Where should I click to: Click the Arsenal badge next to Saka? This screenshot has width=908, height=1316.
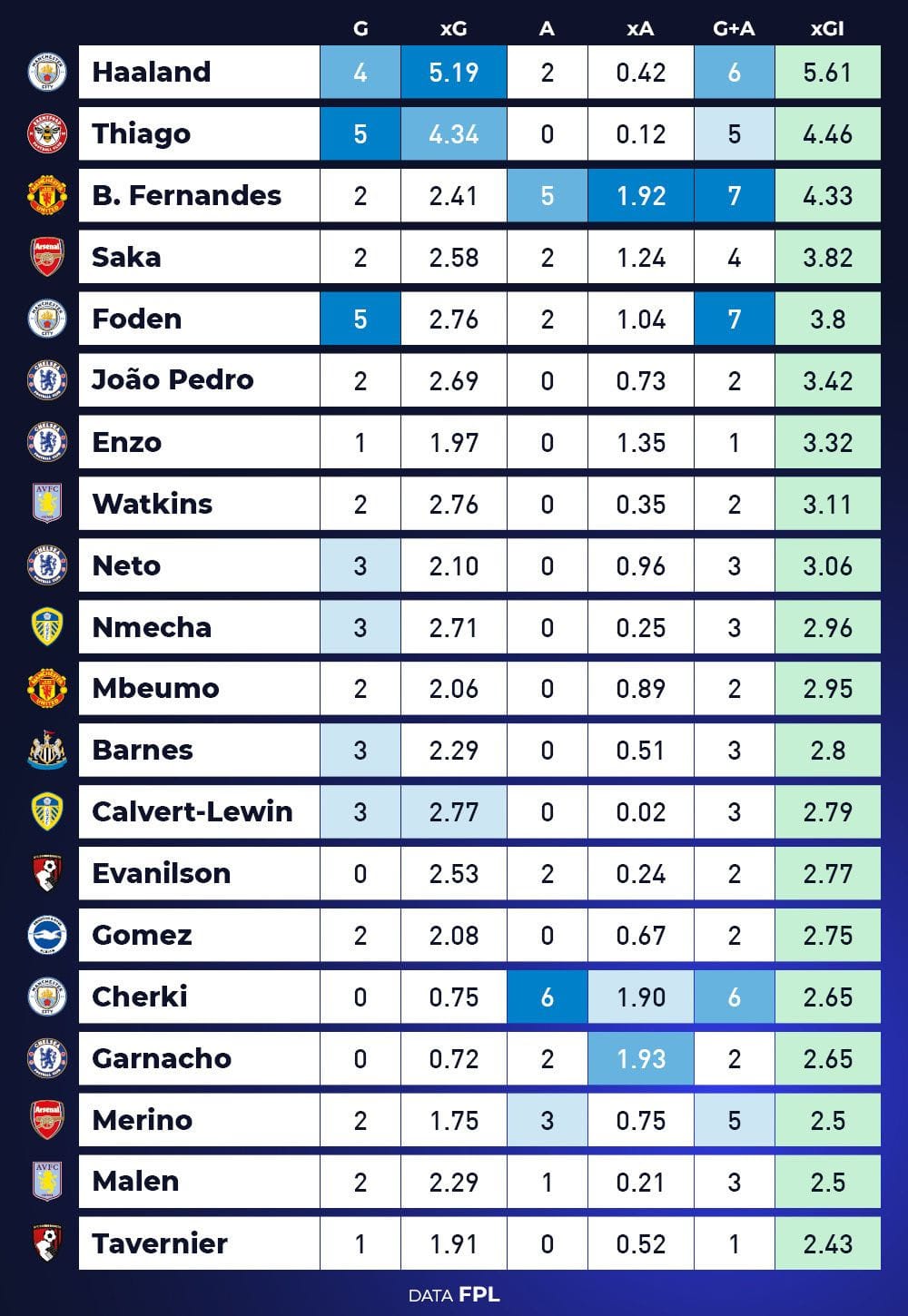[47, 258]
